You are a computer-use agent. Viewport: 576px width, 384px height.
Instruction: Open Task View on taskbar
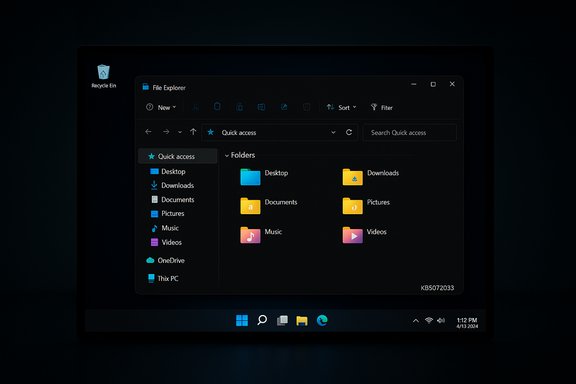tap(282, 320)
